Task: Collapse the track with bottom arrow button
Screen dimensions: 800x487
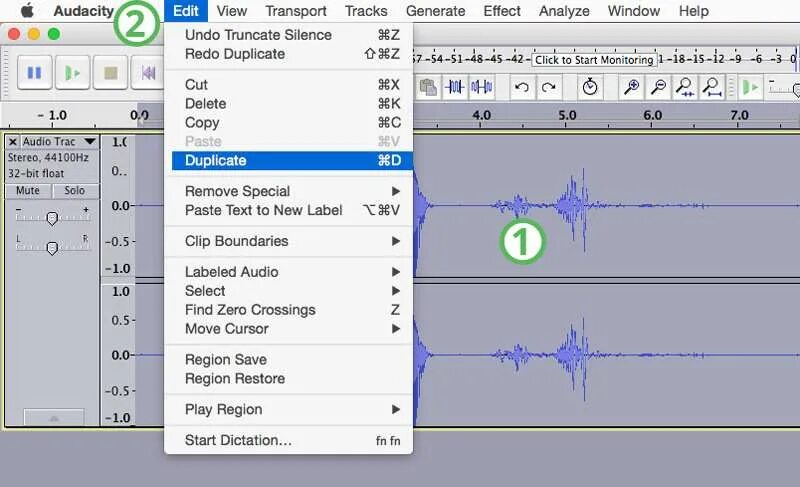Action: pos(54,418)
